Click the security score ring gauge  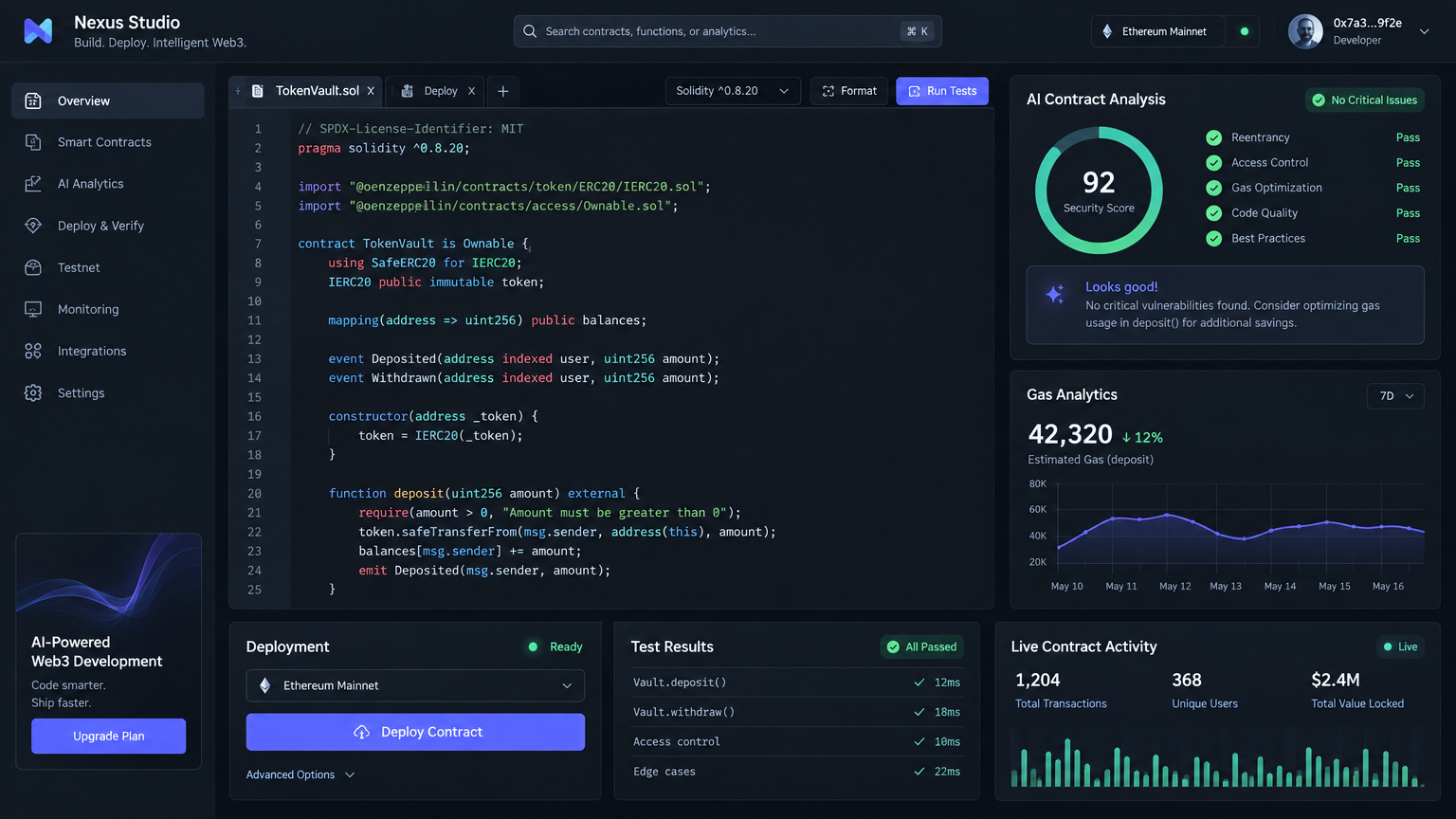[x=1099, y=191]
